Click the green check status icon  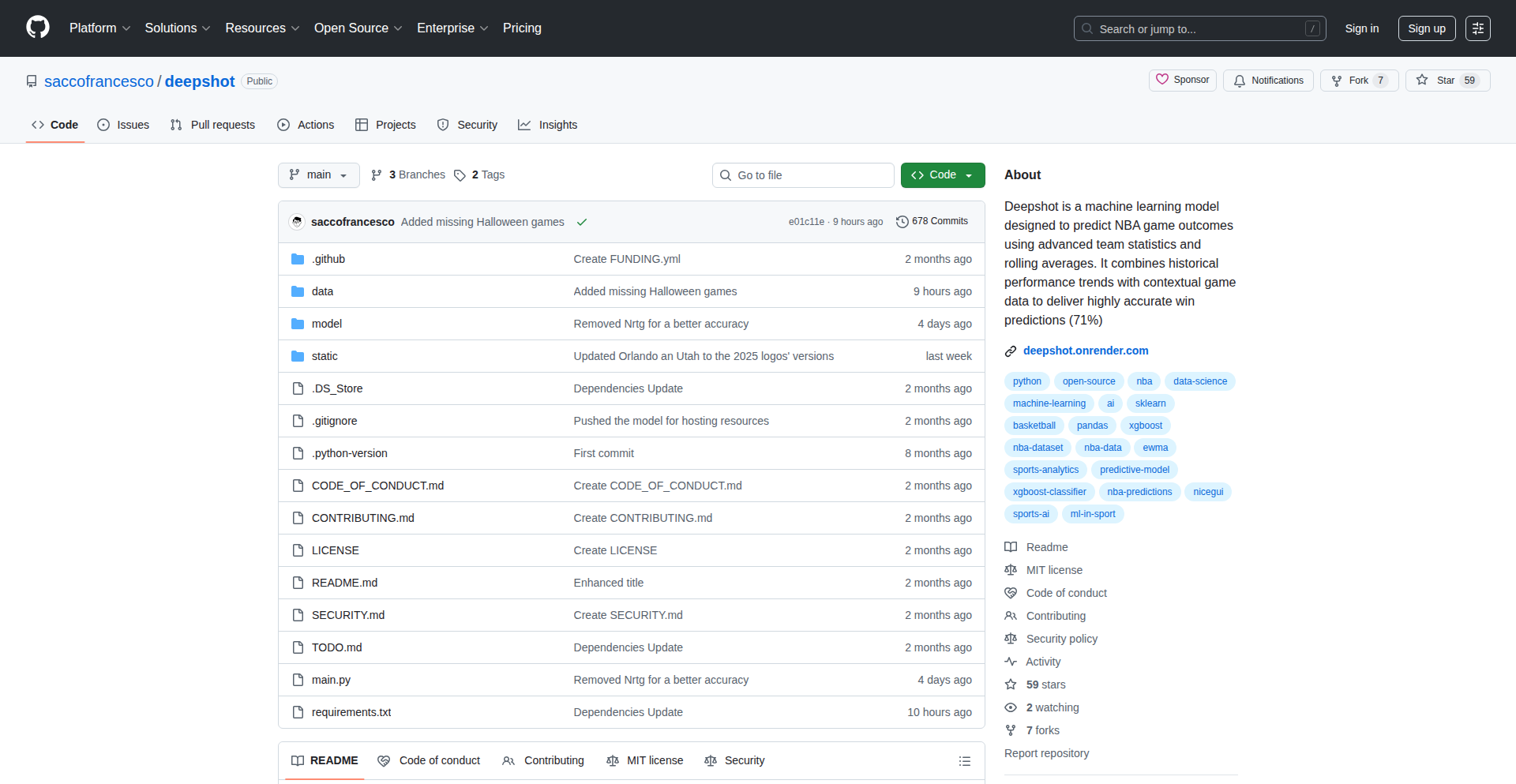click(582, 223)
